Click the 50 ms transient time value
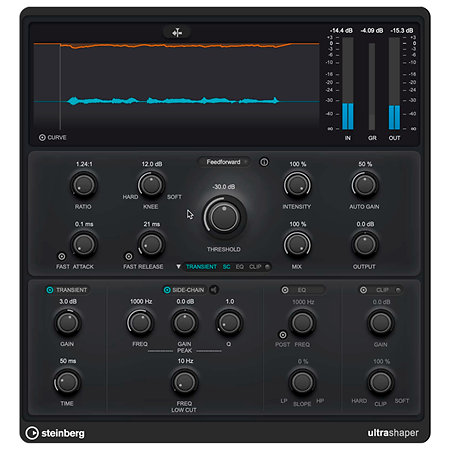Image resolution: width=450 pixels, height=450 pixels. pos(68,361)
